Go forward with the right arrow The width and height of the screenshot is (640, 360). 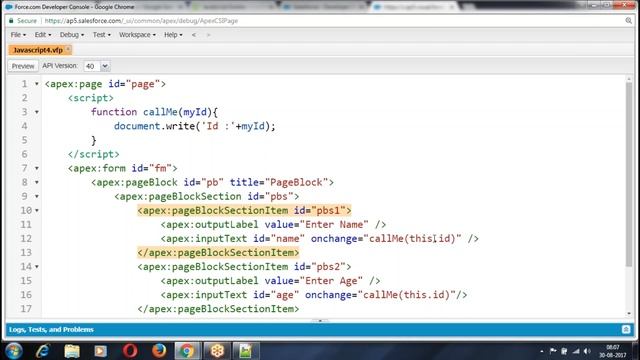point(208,35)
